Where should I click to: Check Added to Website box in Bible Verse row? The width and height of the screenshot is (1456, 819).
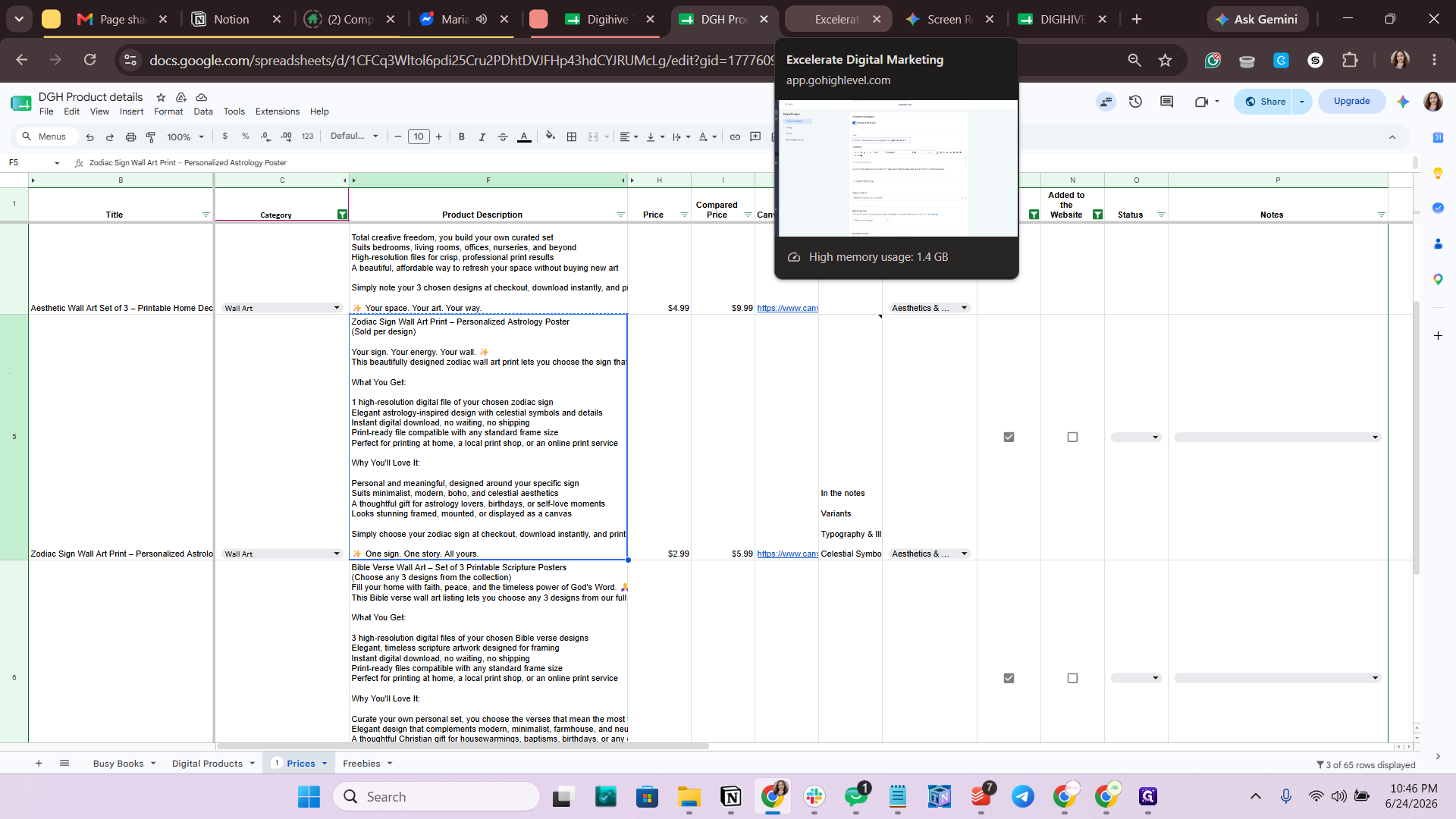(1072, 678)
